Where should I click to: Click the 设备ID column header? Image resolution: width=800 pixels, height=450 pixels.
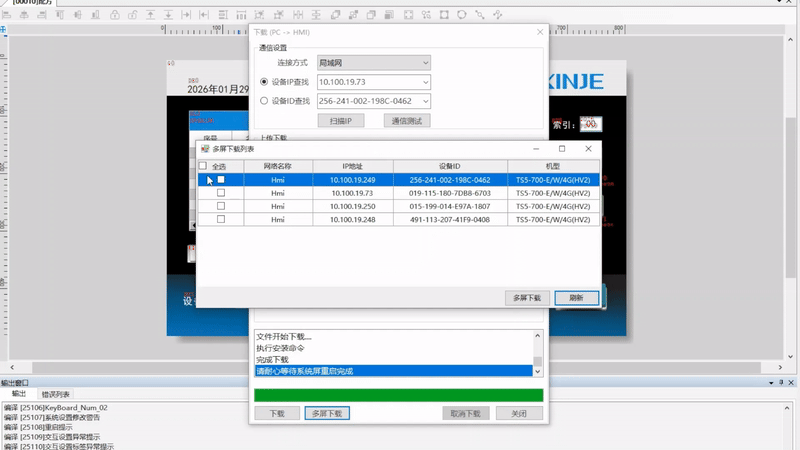[449, 166]
